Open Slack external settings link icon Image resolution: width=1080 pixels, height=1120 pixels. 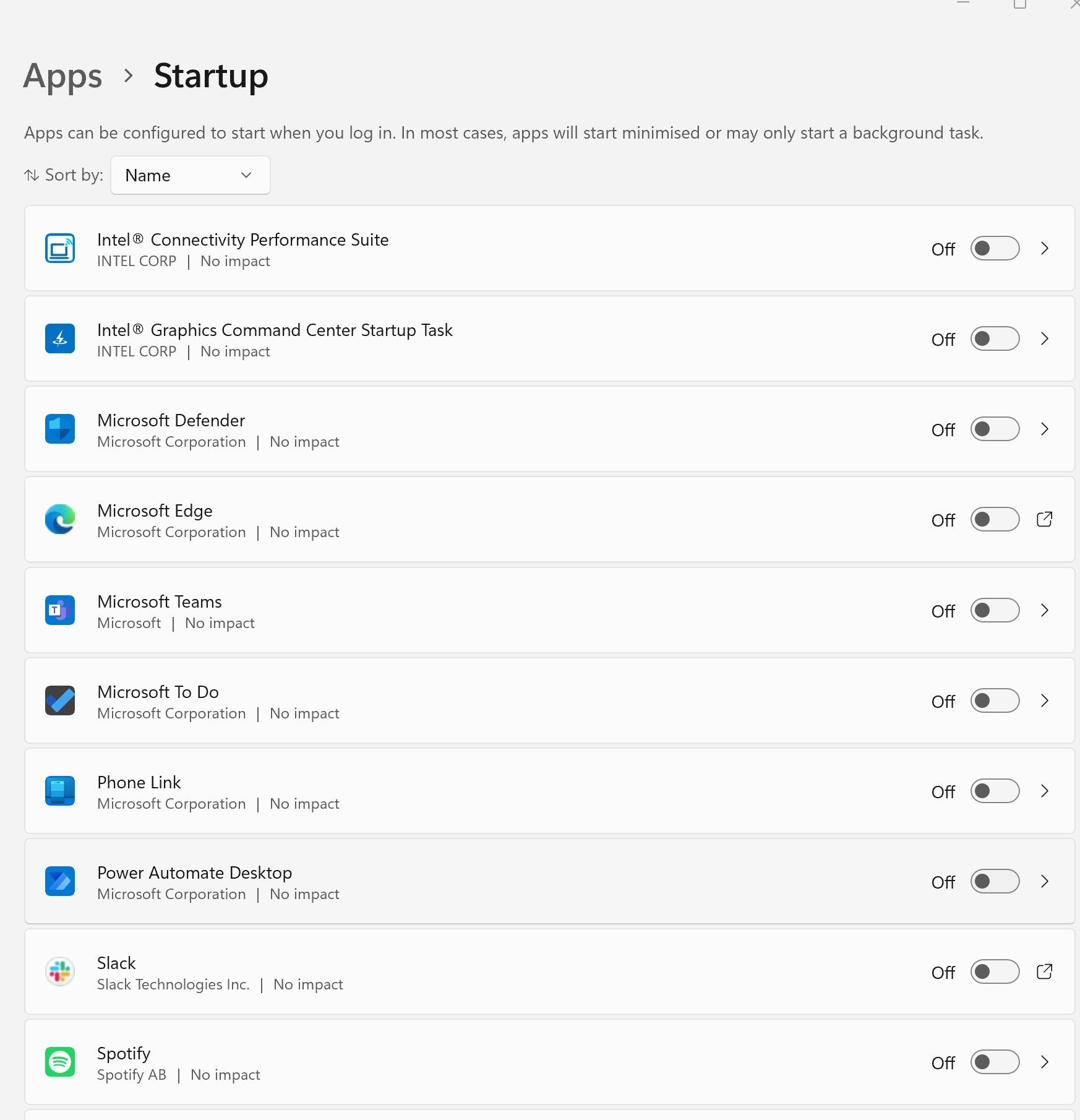(1044, 971)
